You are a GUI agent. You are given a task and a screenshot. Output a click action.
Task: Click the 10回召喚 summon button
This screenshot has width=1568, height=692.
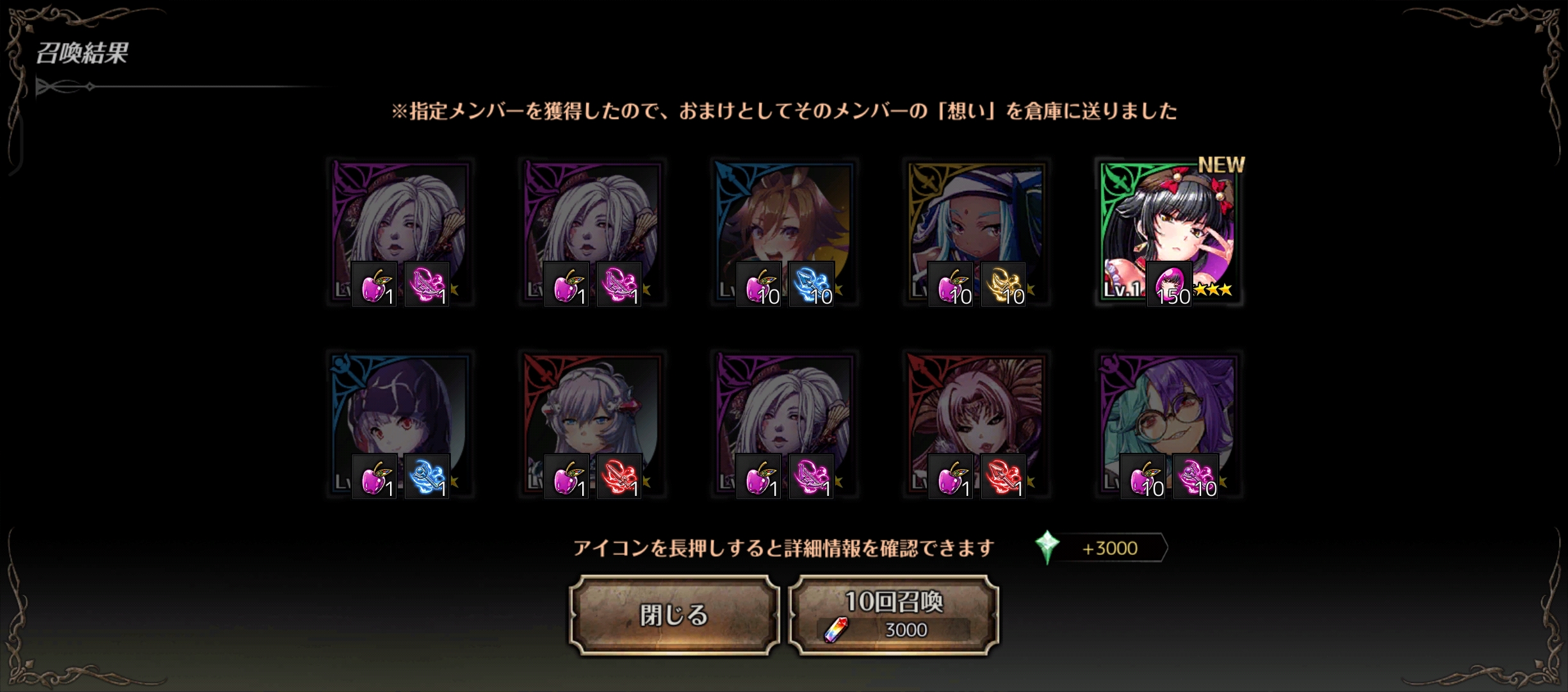[894, 615]
